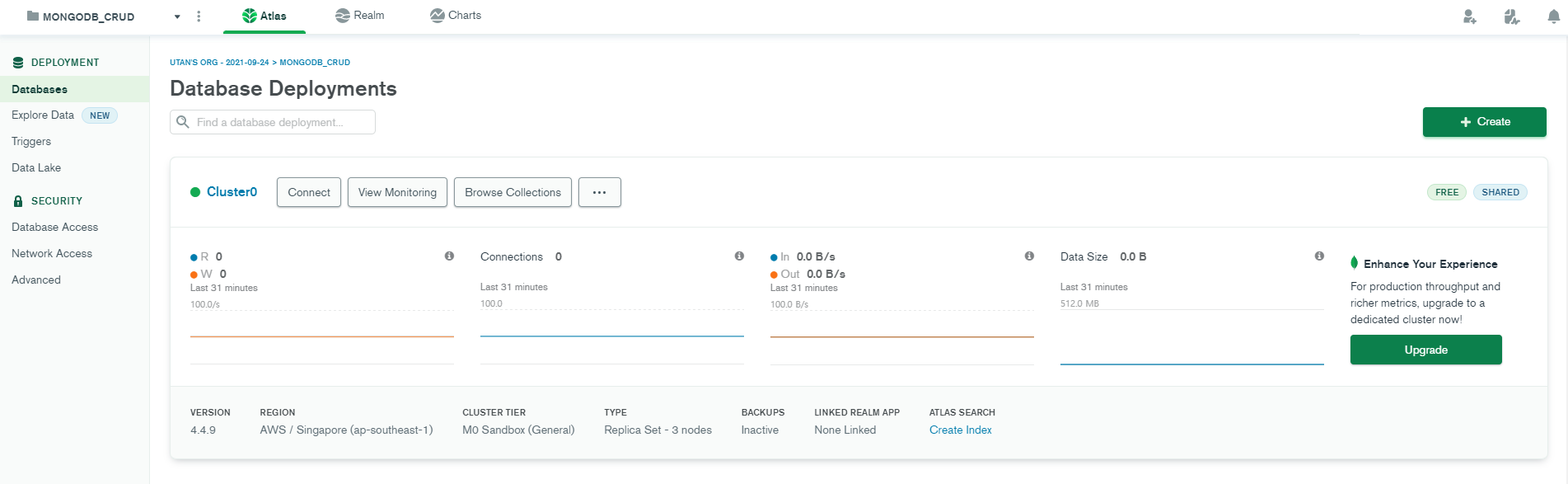Open Network Access page
This screenshot has width=1568, height=484.
52,254
